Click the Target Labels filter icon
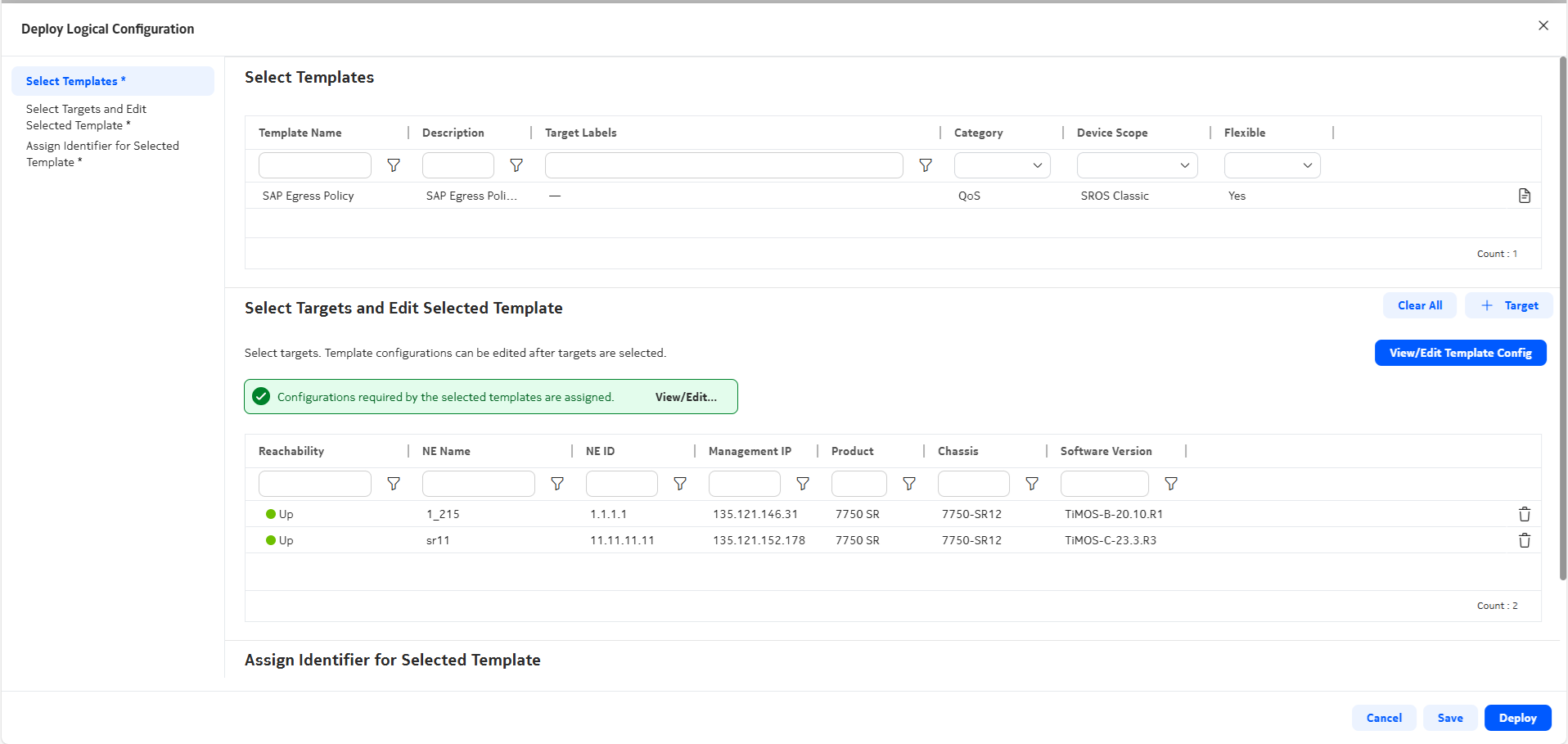 point(926,165)
